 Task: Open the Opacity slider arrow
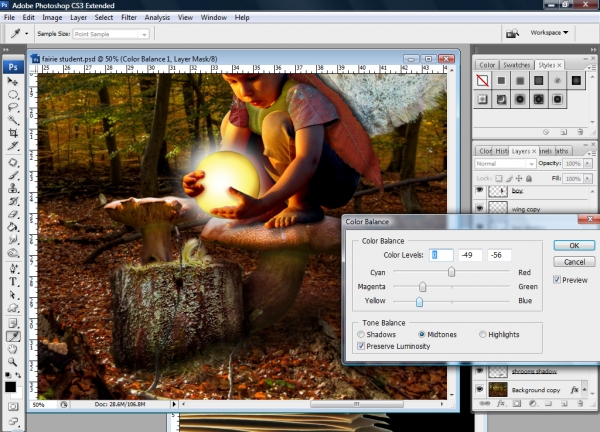pyautogui.click(x=588, y=164)
